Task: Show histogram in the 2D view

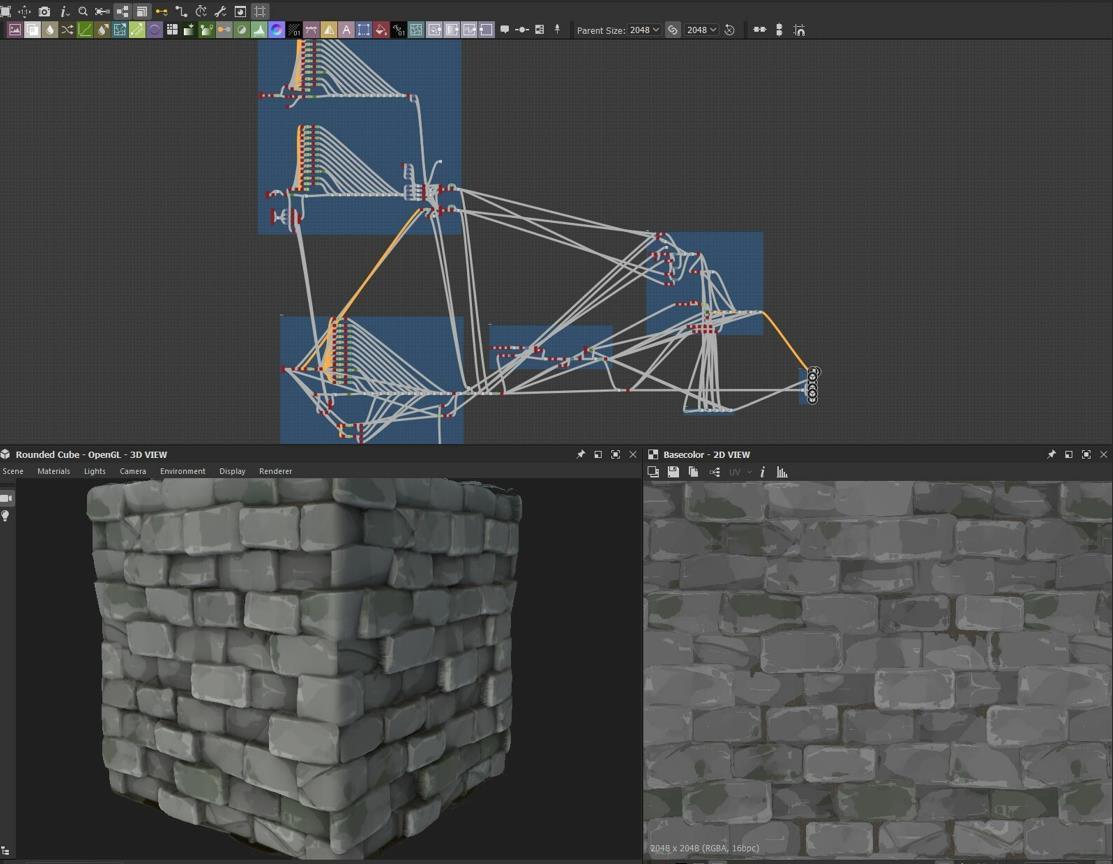Action: (782, 472)
